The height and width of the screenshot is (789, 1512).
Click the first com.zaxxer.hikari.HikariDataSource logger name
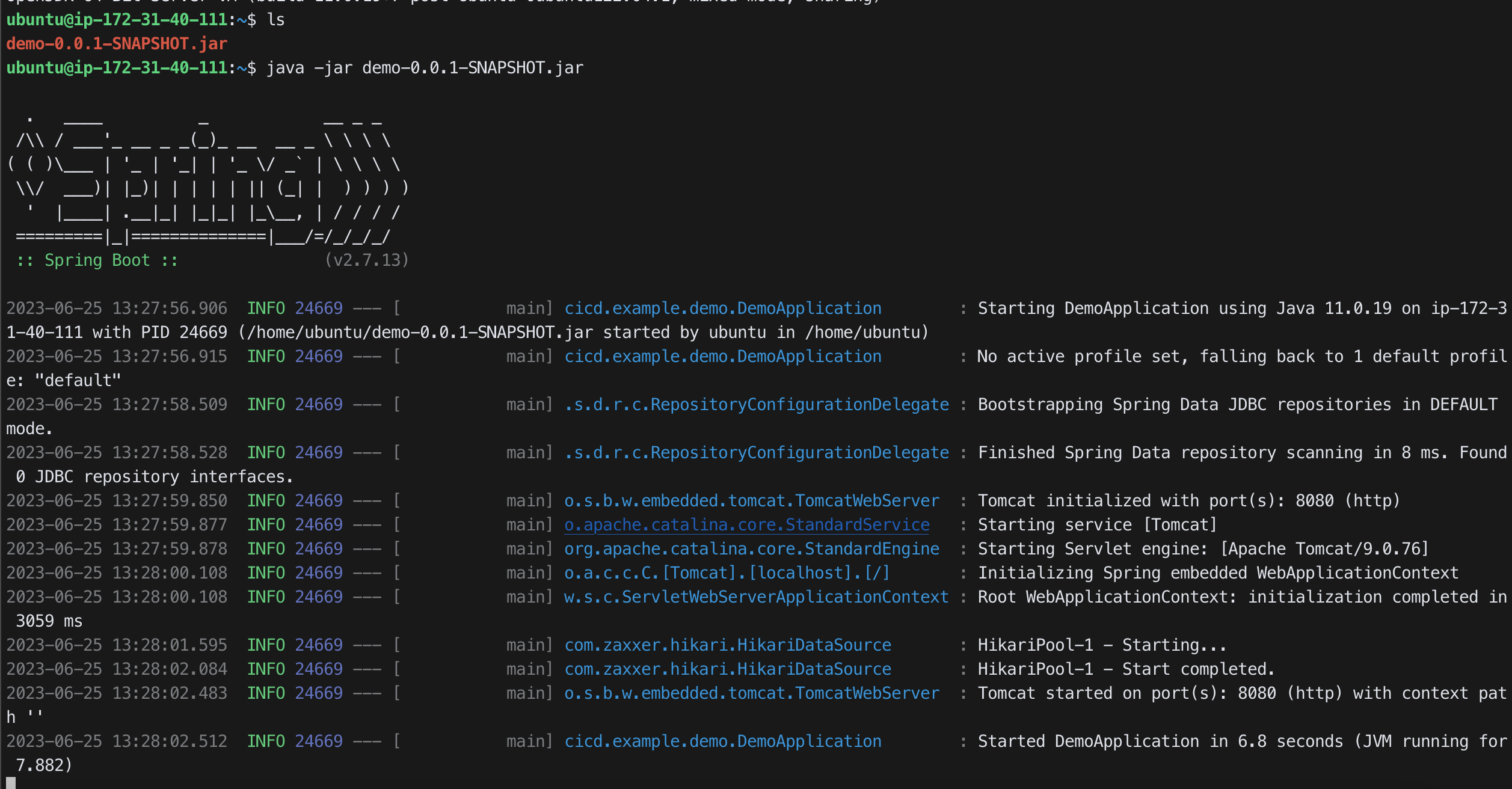pos(727,645)
